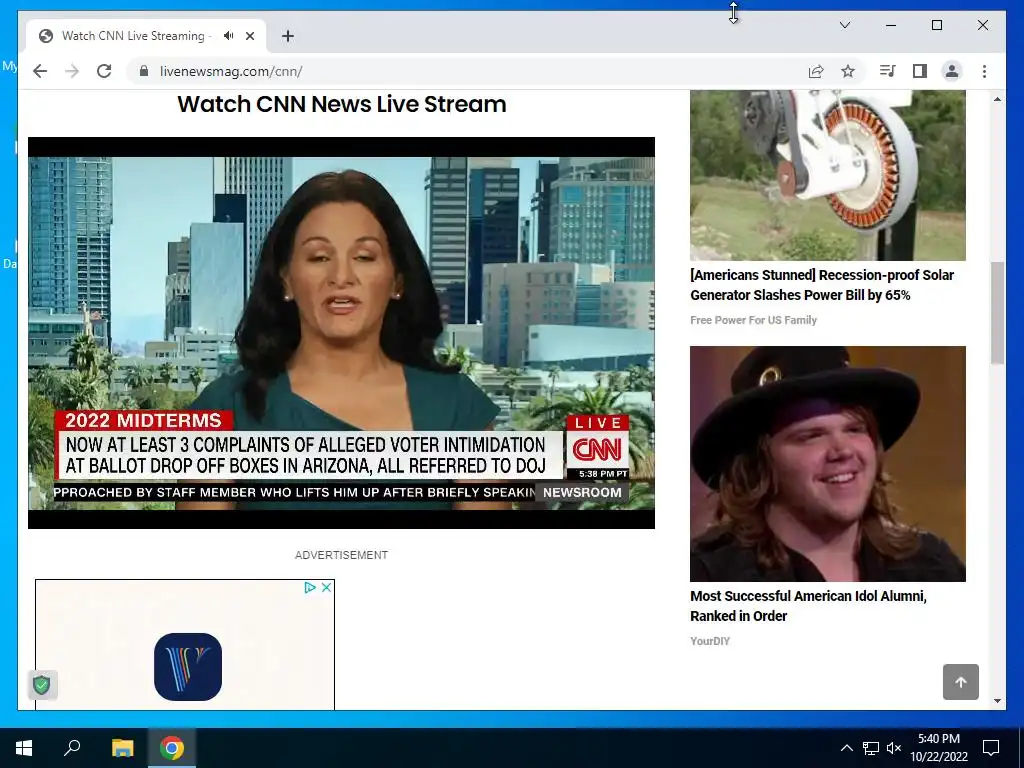Screen dimensions: 1024x768
Task: Reload the current page
Action: pos(104,71)
